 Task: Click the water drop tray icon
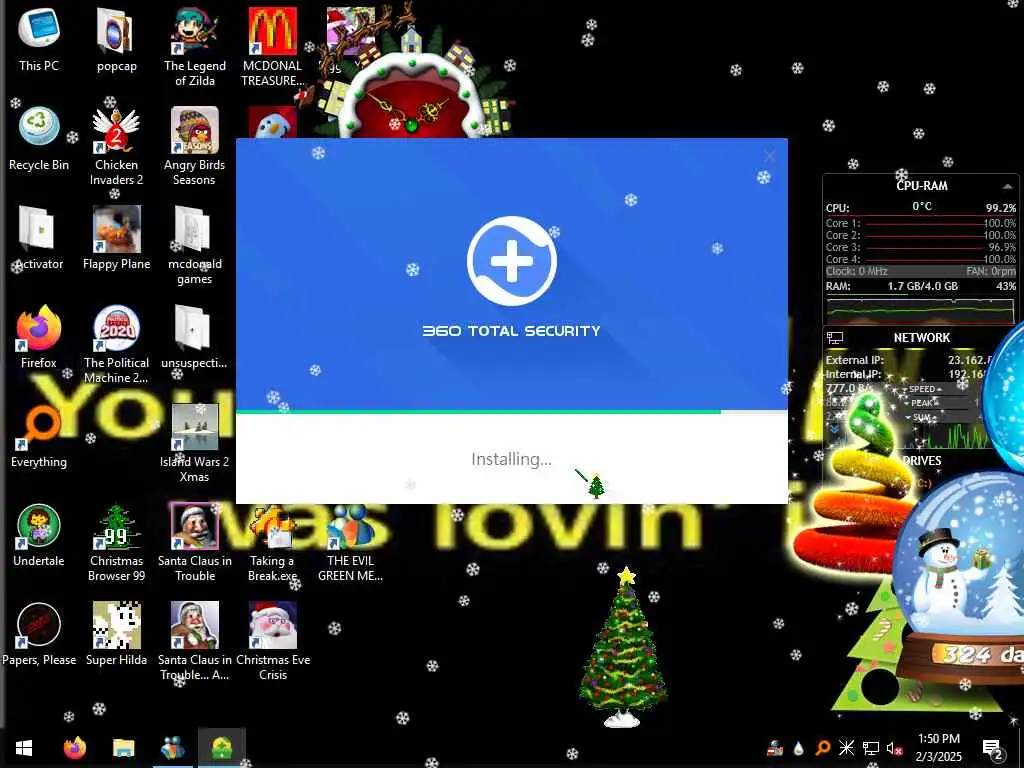[798, 748]
